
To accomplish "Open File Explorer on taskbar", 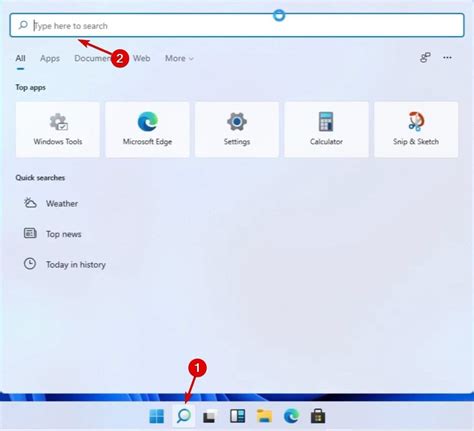I will coord(264,416).
